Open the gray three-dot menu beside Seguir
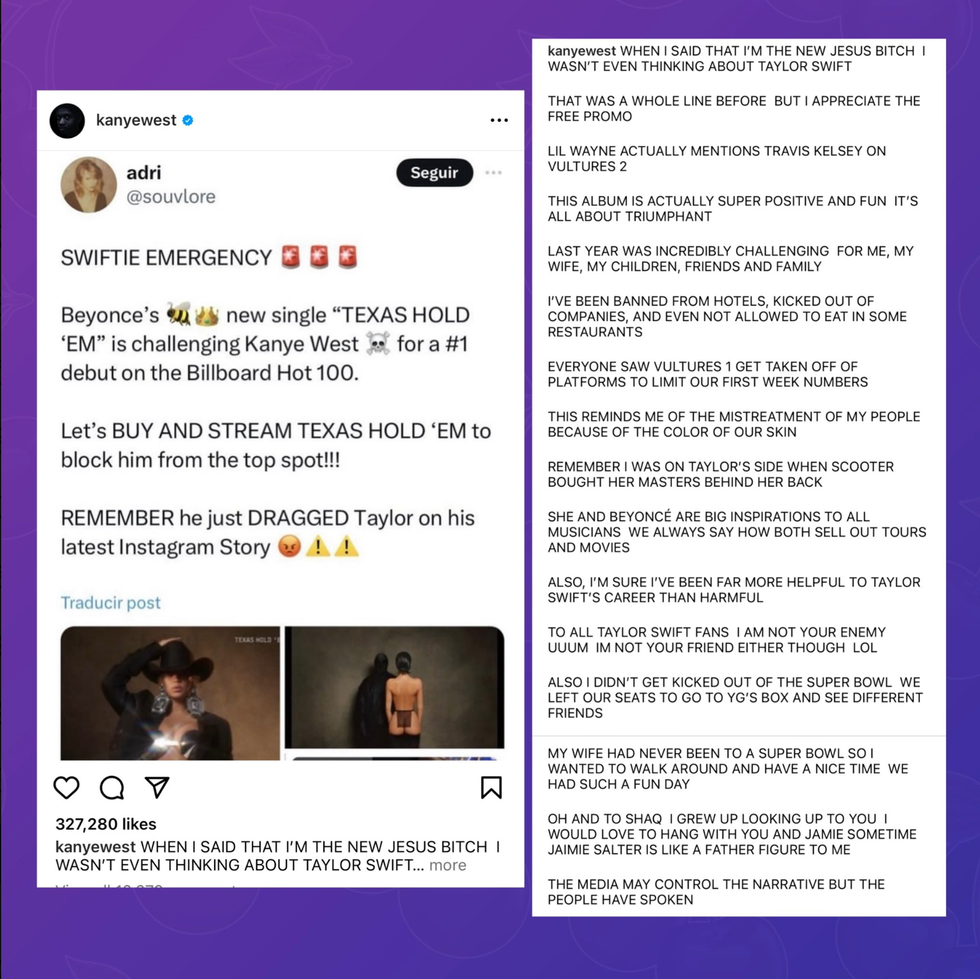Screen dimensions: 980x979 click(x=493, y=173)
